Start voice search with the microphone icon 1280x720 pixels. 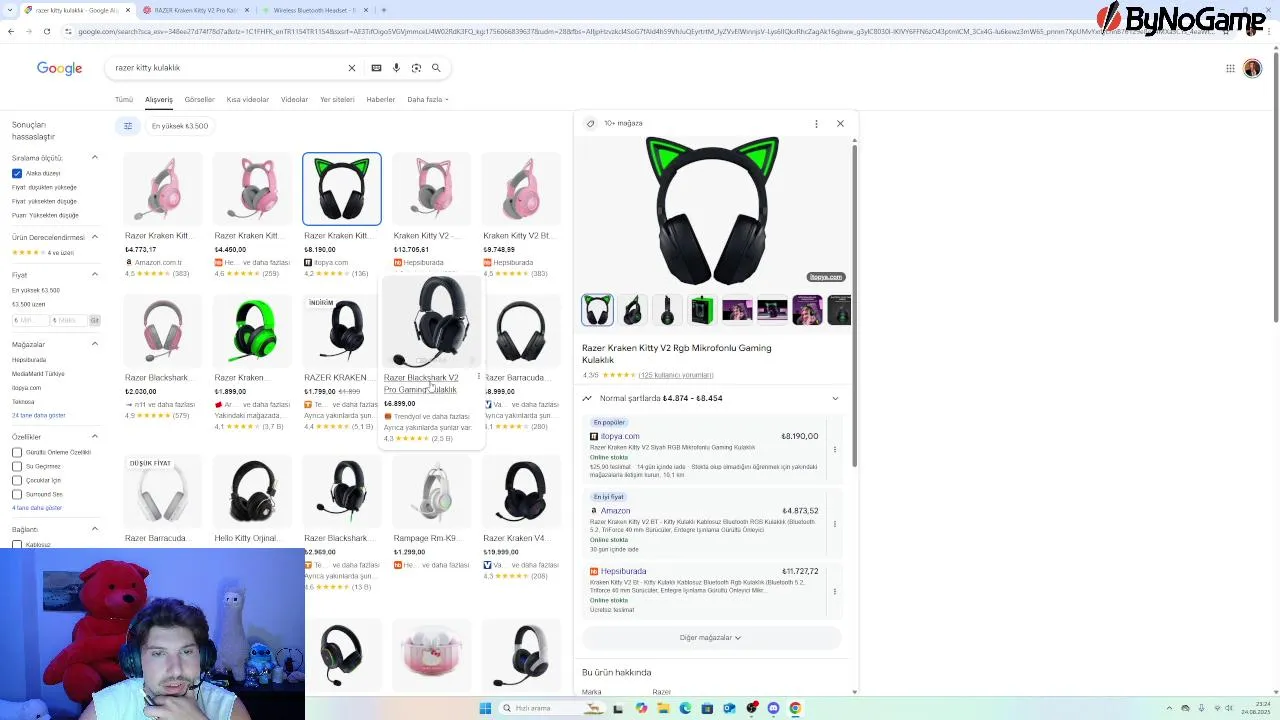(x=396, y=68)
